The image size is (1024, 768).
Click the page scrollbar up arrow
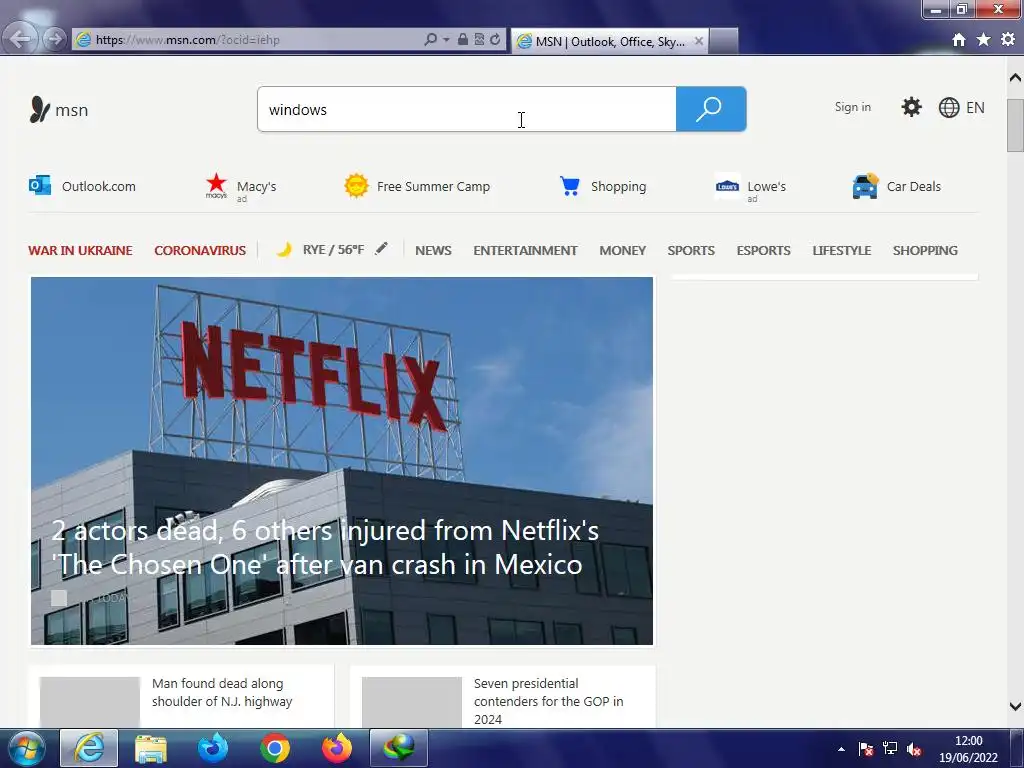[1015, 78]
